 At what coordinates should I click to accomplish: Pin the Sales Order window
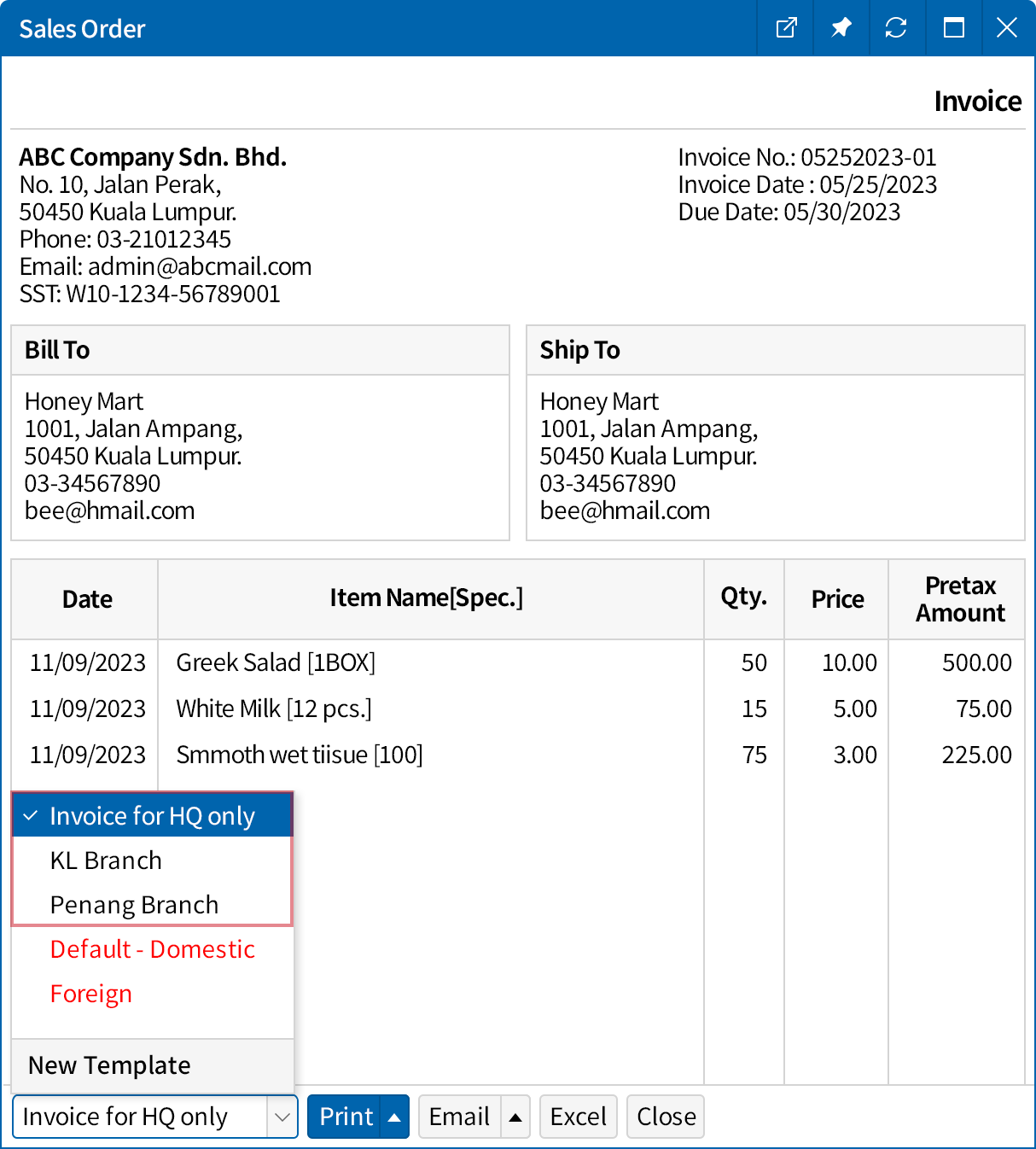pos(841,28)
